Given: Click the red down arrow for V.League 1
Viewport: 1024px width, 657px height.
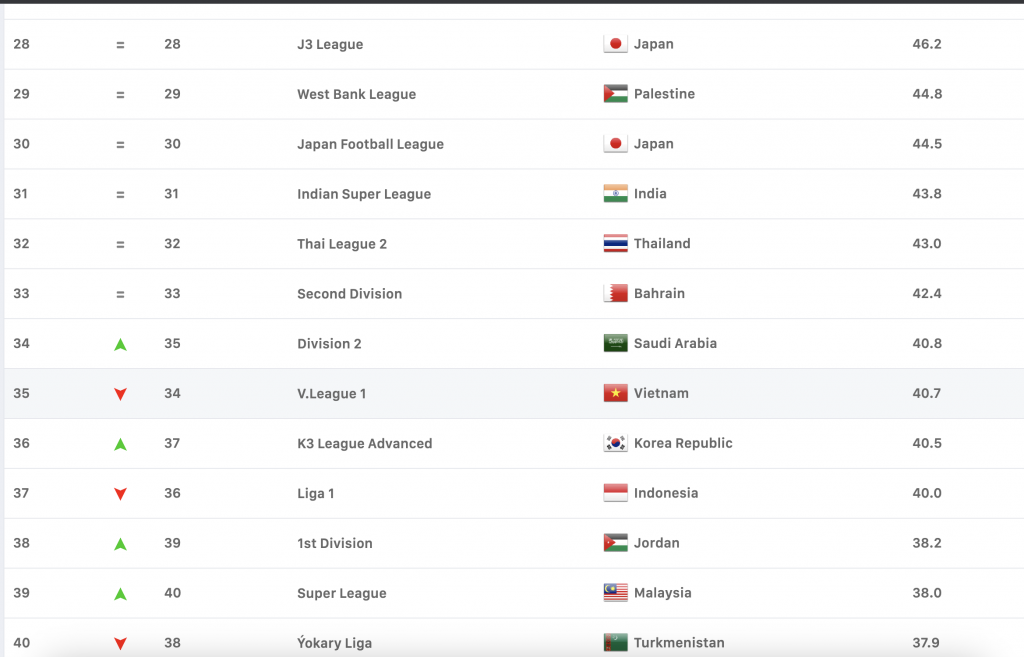Looking at the screenshot, I should [120, 394].
